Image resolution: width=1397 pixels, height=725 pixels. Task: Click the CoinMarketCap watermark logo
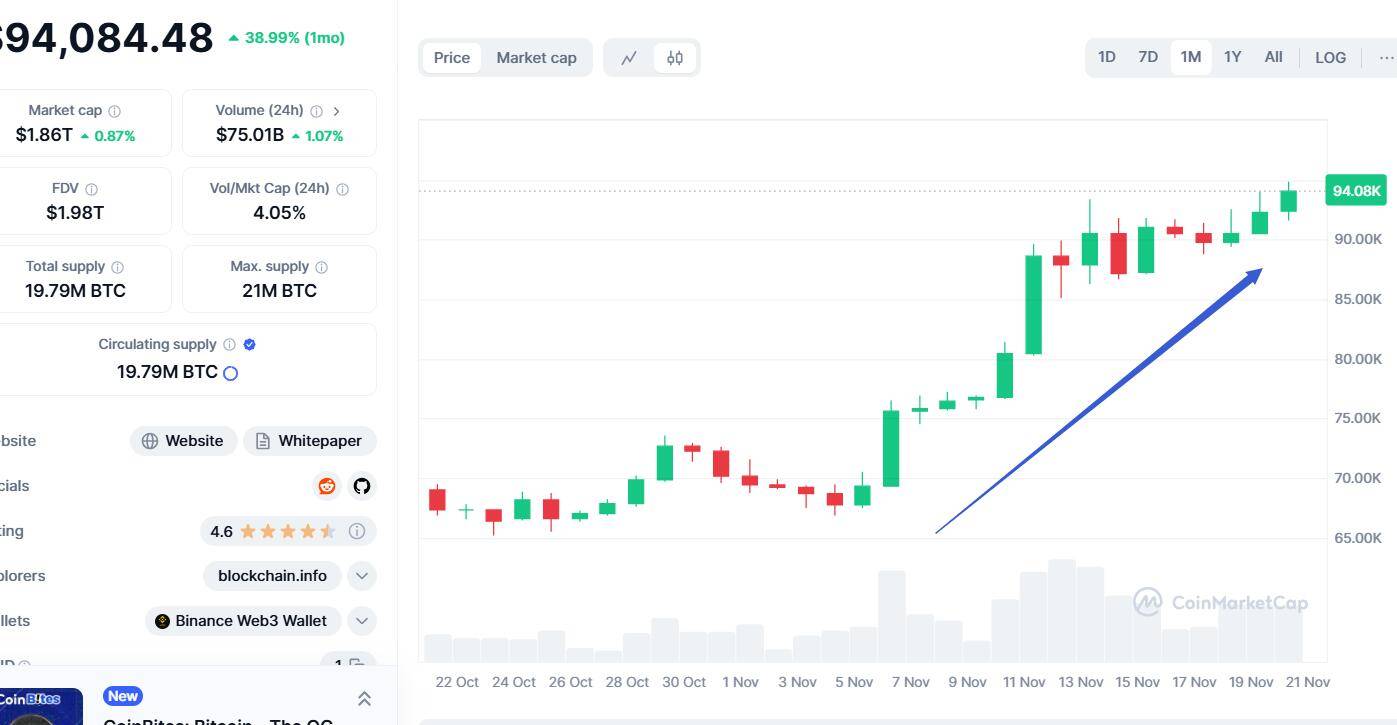(x=1147, y=603)
